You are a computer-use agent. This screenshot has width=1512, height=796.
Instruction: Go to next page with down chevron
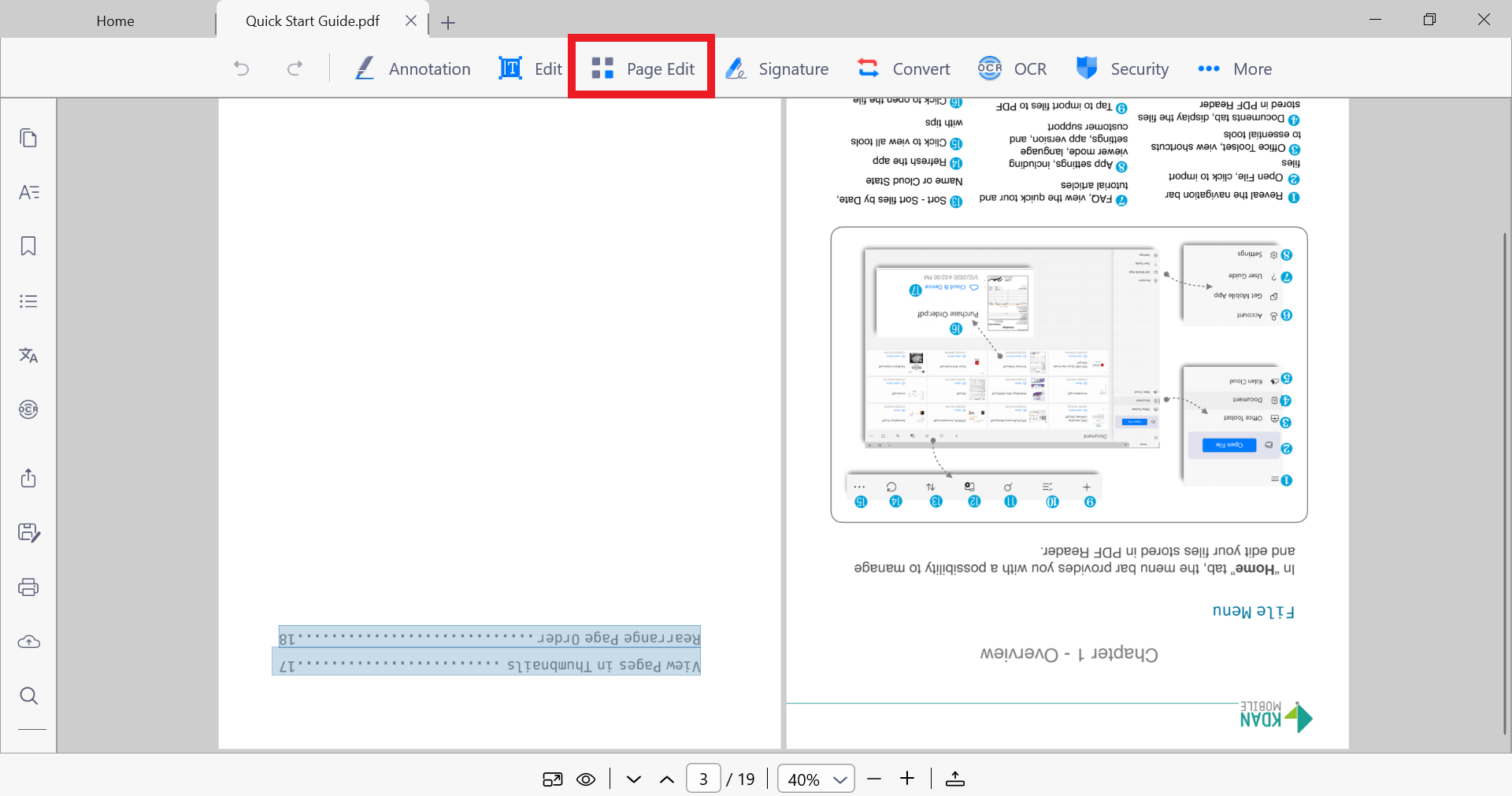(634, 779)
